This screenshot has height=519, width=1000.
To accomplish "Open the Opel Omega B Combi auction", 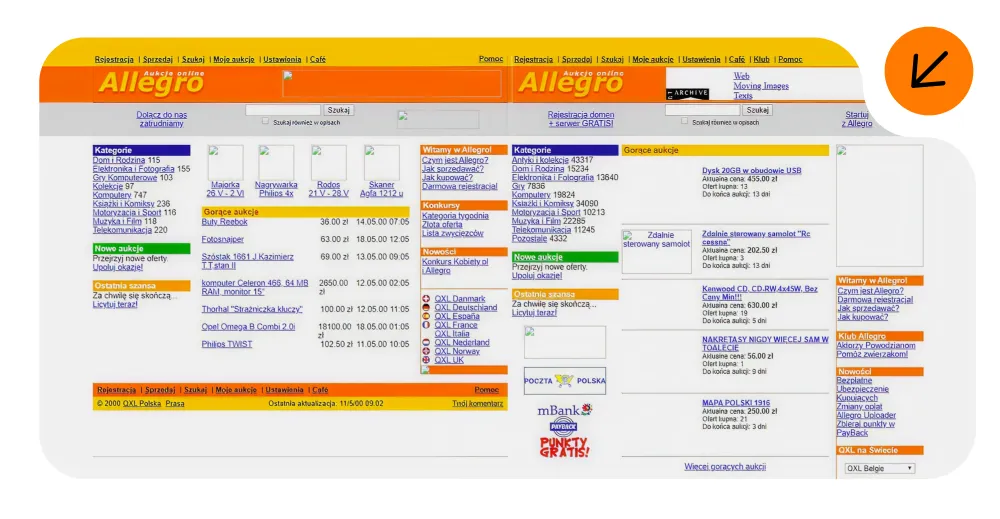I will click(x=248, y=326).
